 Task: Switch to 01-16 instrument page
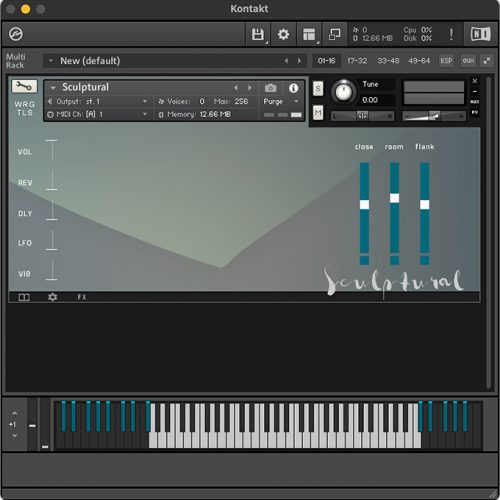click(x=326, y=61)
